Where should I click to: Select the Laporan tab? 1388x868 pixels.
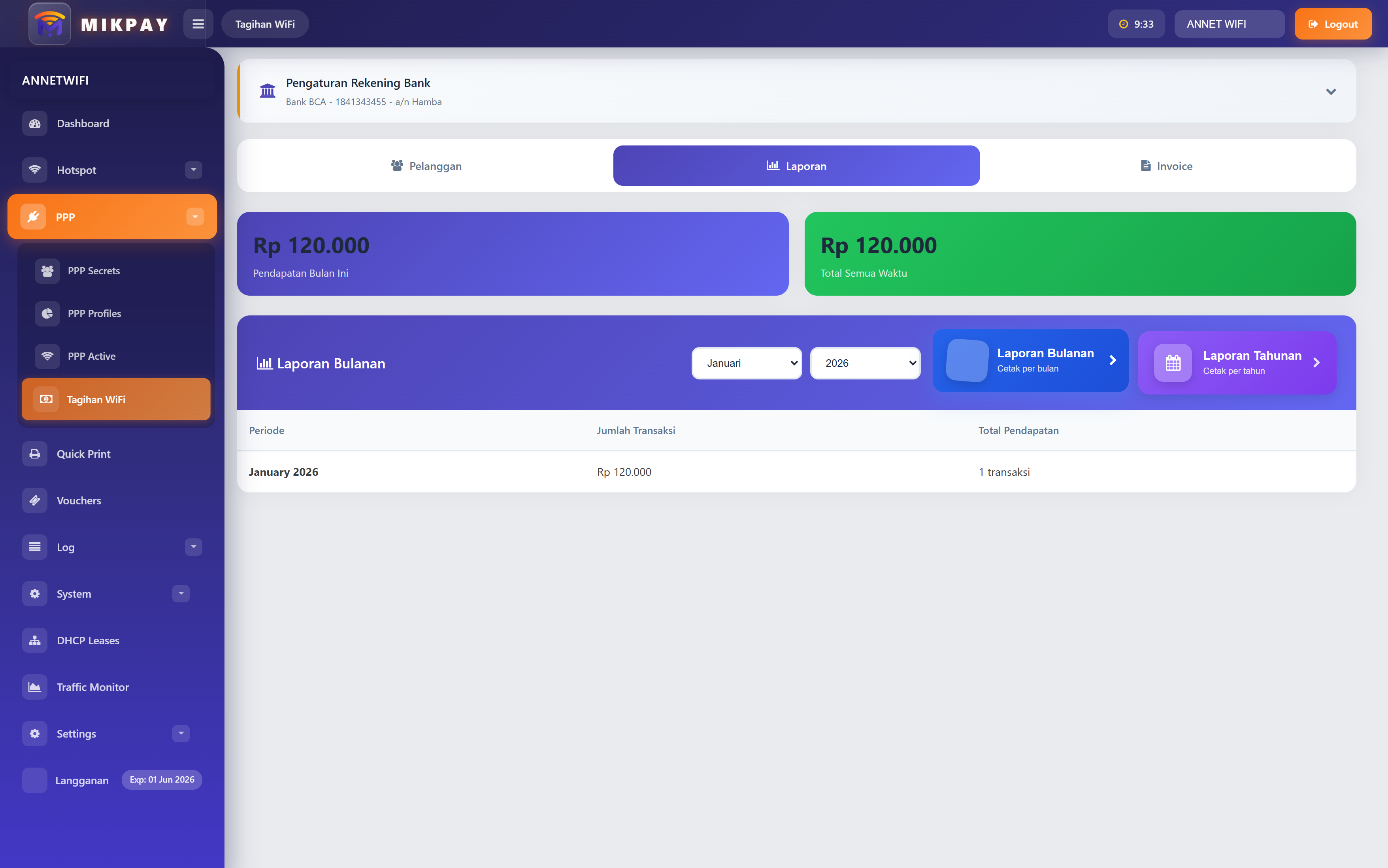[x=796, y=165]
